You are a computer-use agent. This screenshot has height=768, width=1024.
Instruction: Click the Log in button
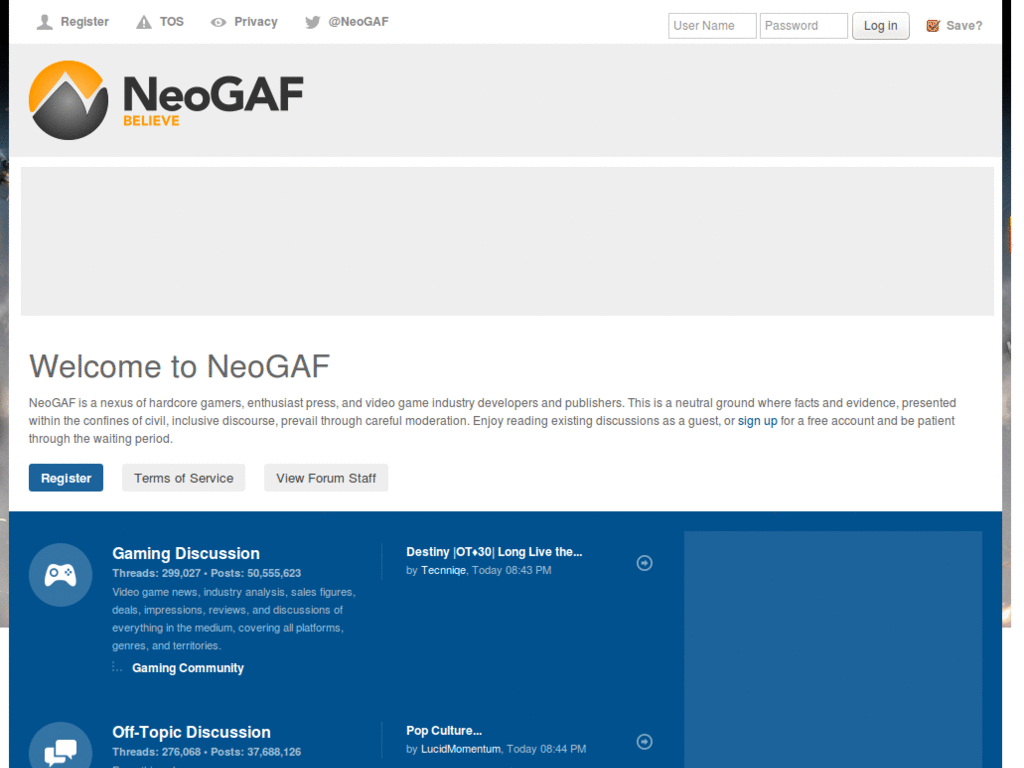click(x=880, y=25)
